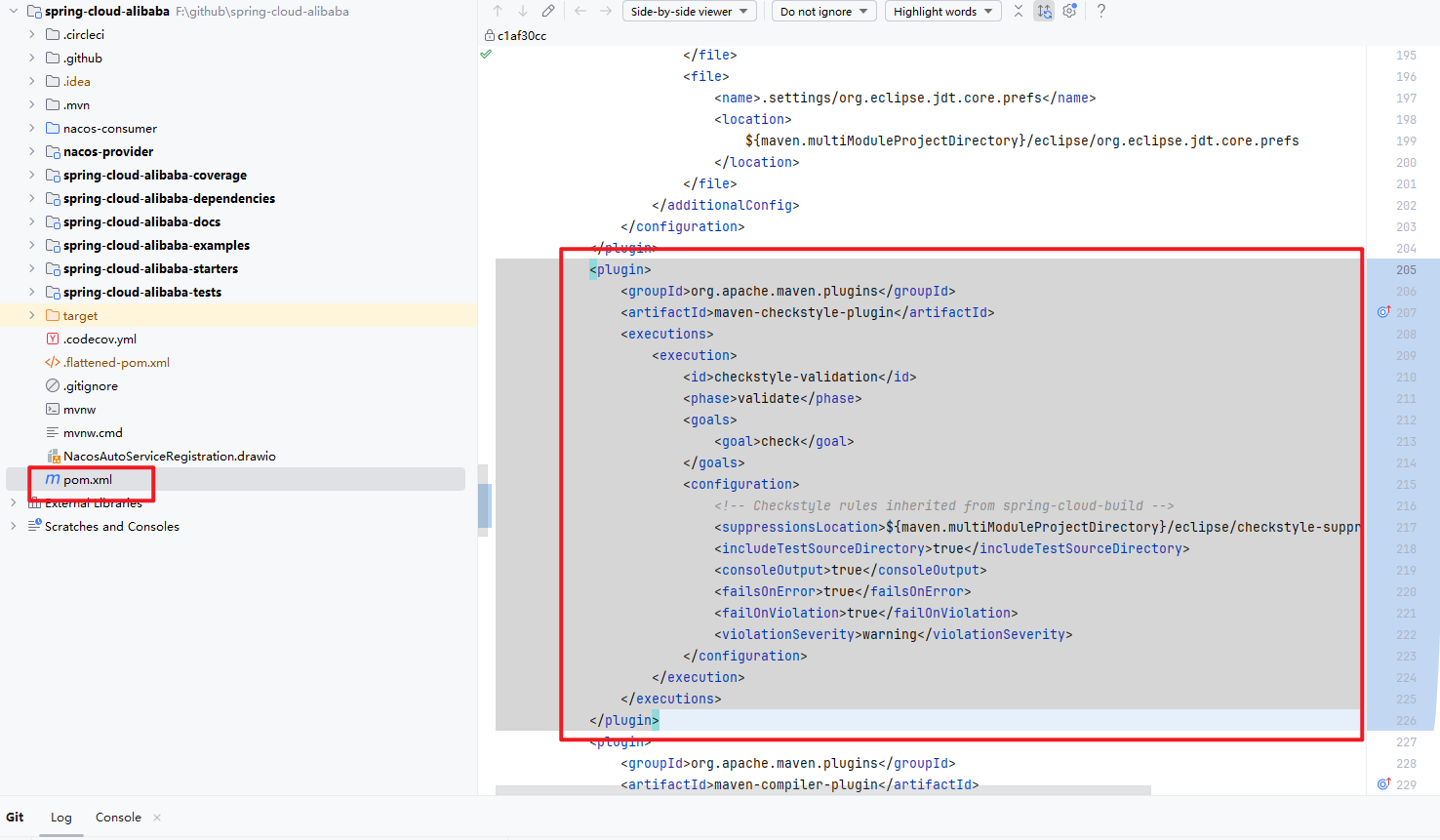Select NacosAutoServiceRegistration.drawio file

coord(169,457)
